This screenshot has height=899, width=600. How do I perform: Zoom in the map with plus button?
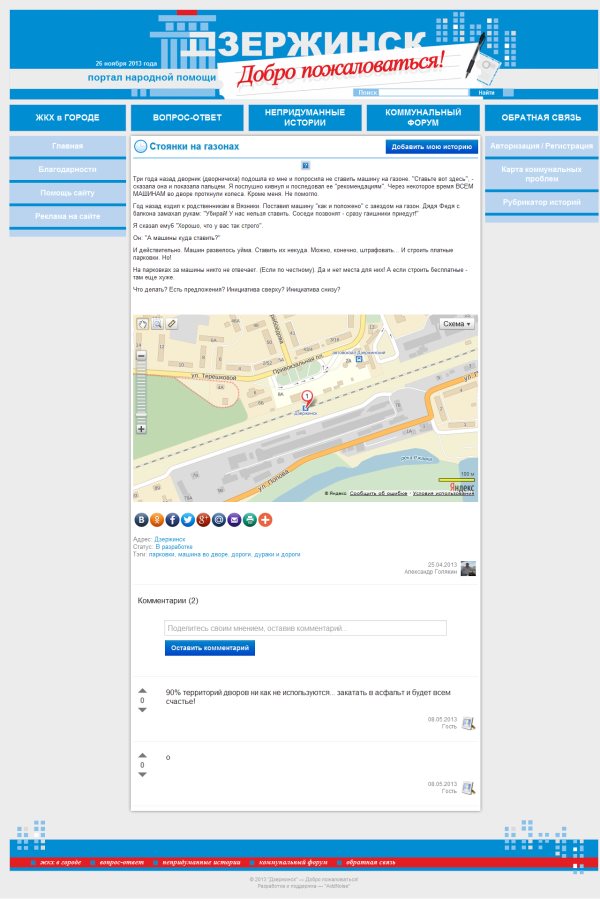(x=141, y=429)
